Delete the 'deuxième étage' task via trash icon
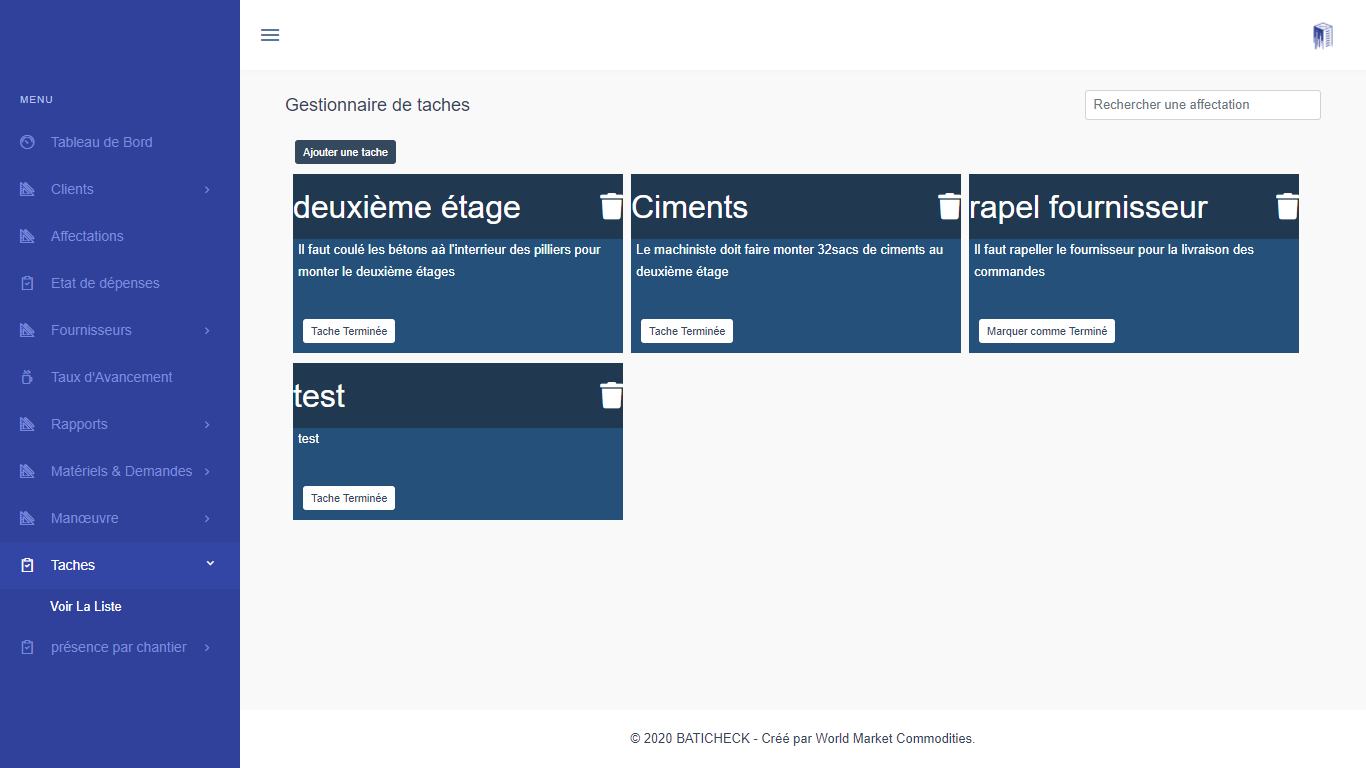This screenshot has height=768, width=1366. tap(611, 207)
